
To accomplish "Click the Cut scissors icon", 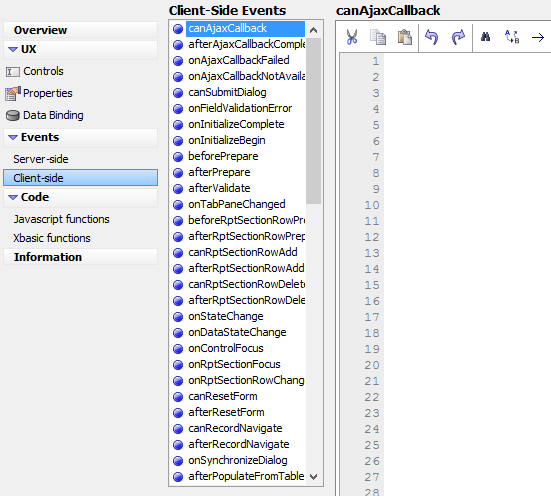I will [x=352, y=37].
